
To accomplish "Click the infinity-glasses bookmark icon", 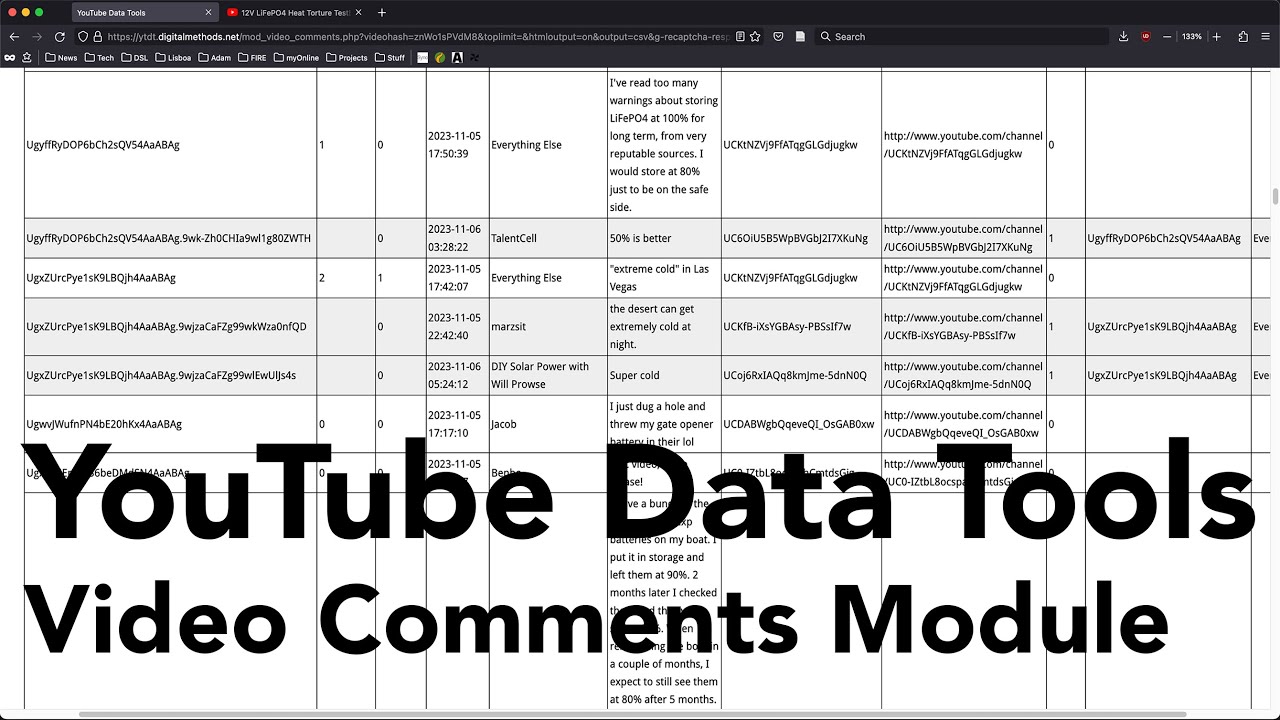I will click(x=9, y=58).
